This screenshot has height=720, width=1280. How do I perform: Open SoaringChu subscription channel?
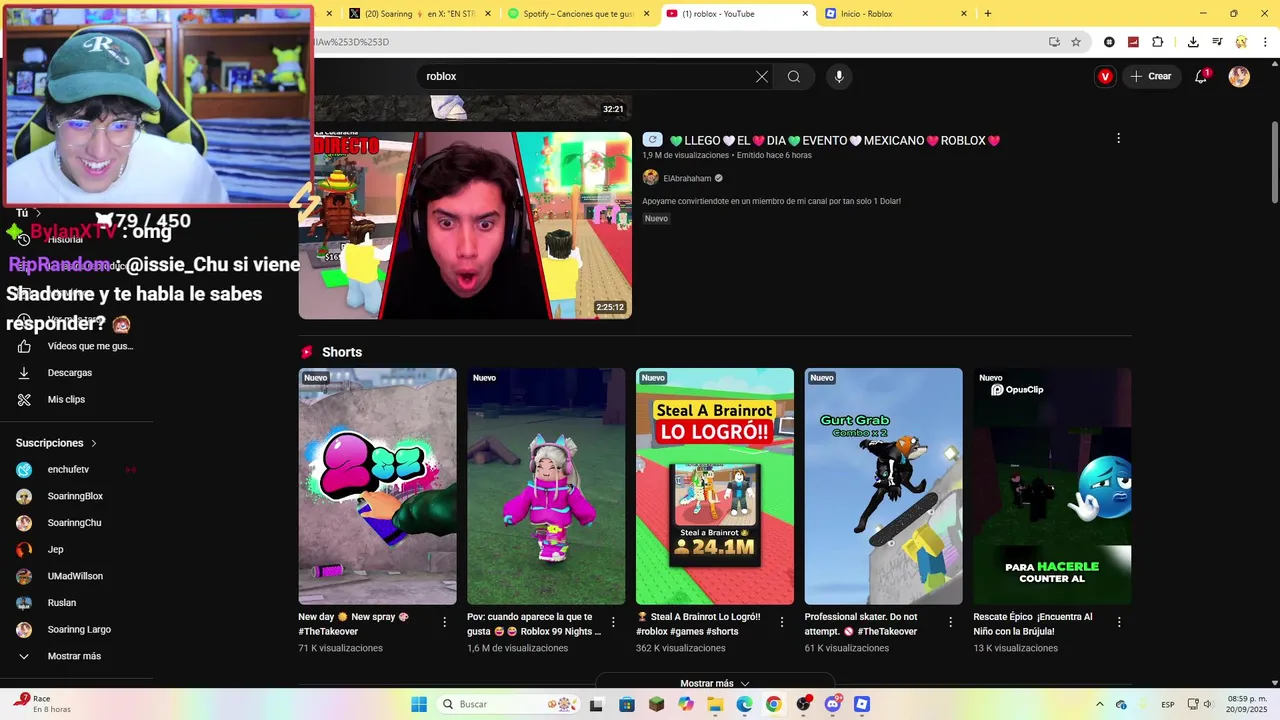76,523
